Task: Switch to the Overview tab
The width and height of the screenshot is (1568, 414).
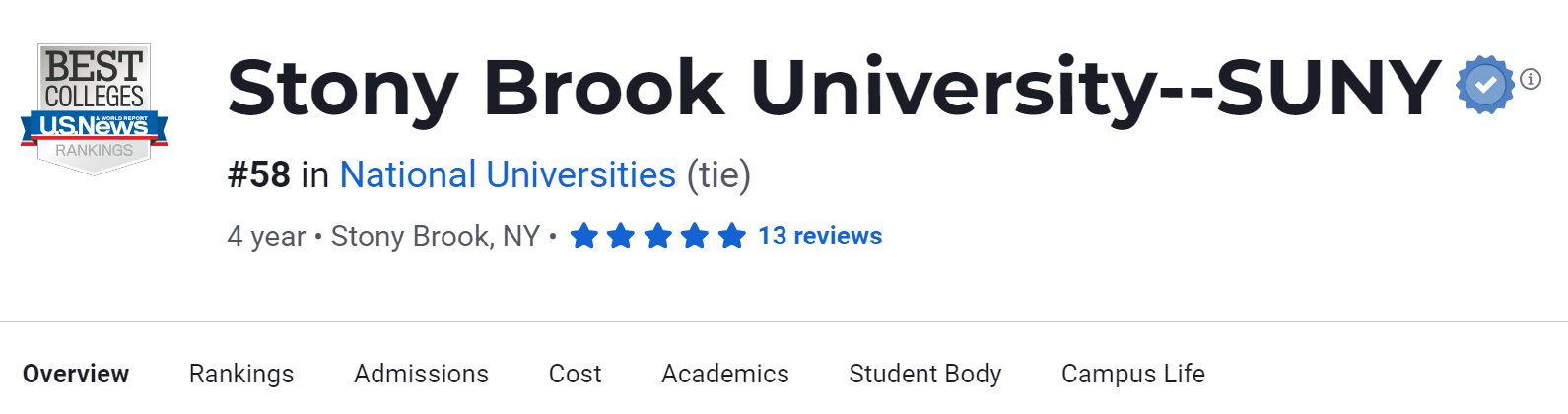Action: (x=76, y=375)
